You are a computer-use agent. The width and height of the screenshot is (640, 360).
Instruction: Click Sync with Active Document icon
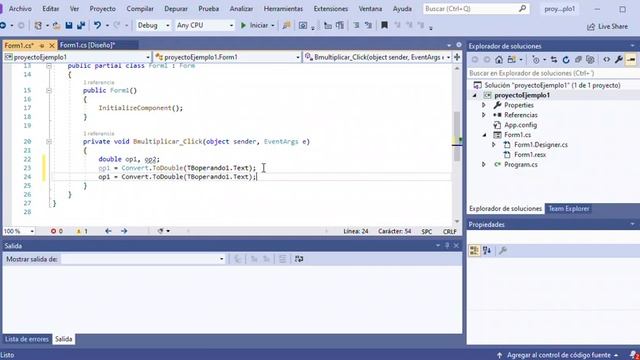click(x=553, y=60)
